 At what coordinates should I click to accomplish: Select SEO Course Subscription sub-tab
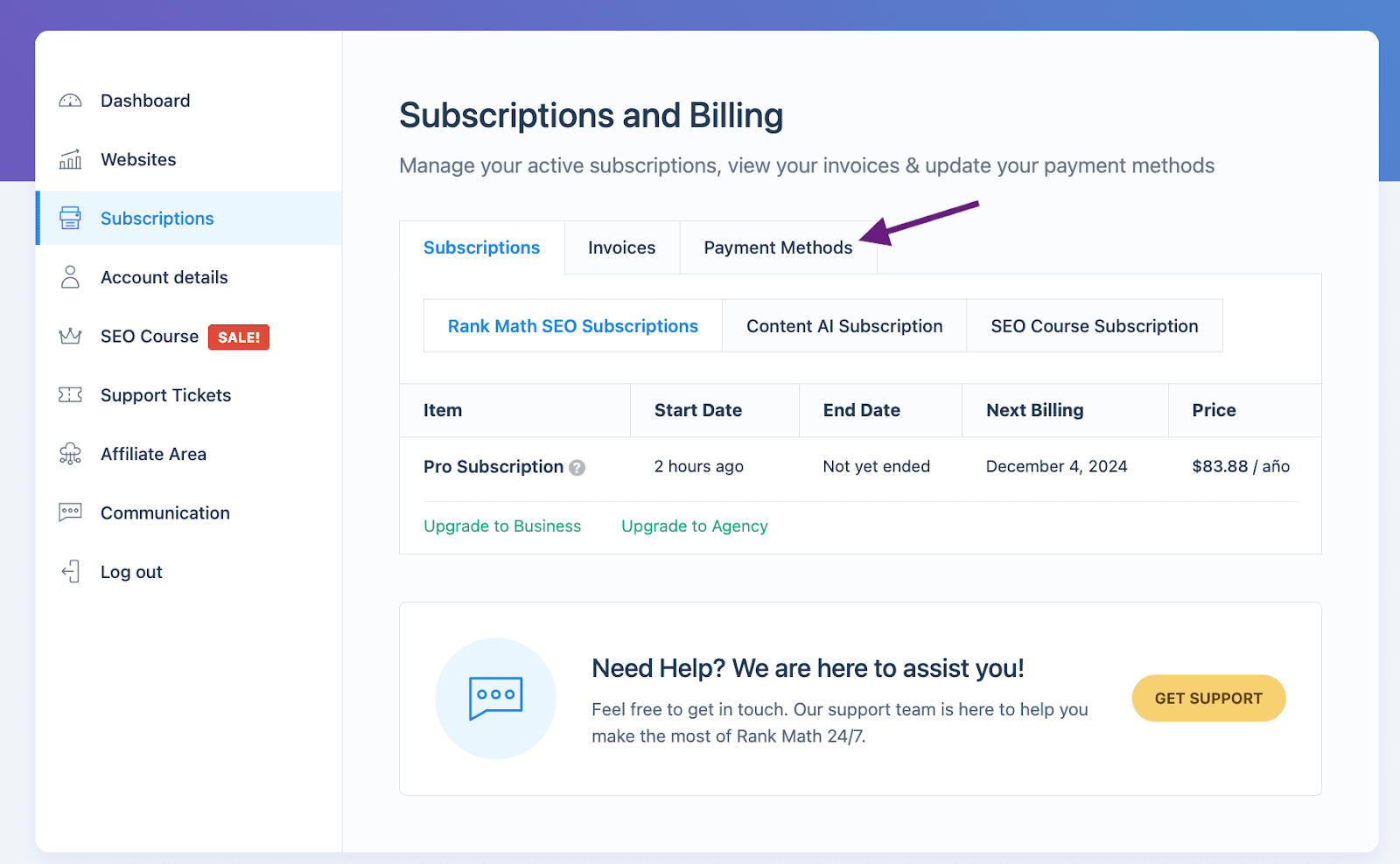tap(1095, 326)
